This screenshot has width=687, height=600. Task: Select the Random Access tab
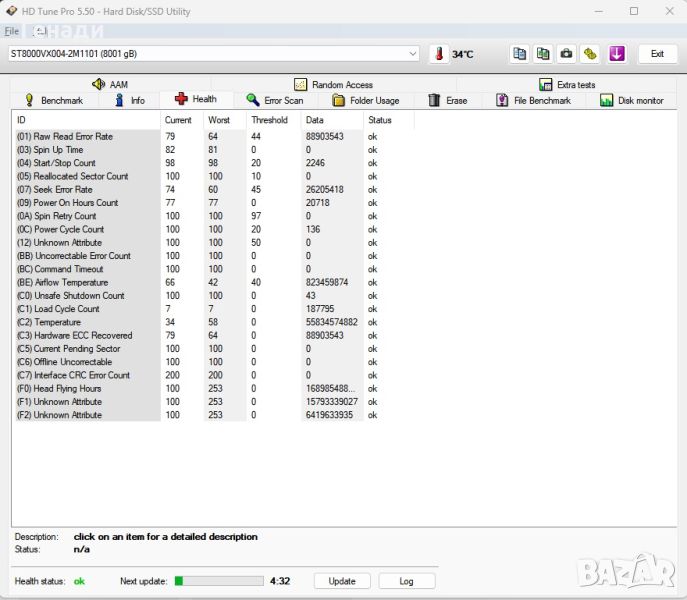pyautogui.click(x=333, y=85)
